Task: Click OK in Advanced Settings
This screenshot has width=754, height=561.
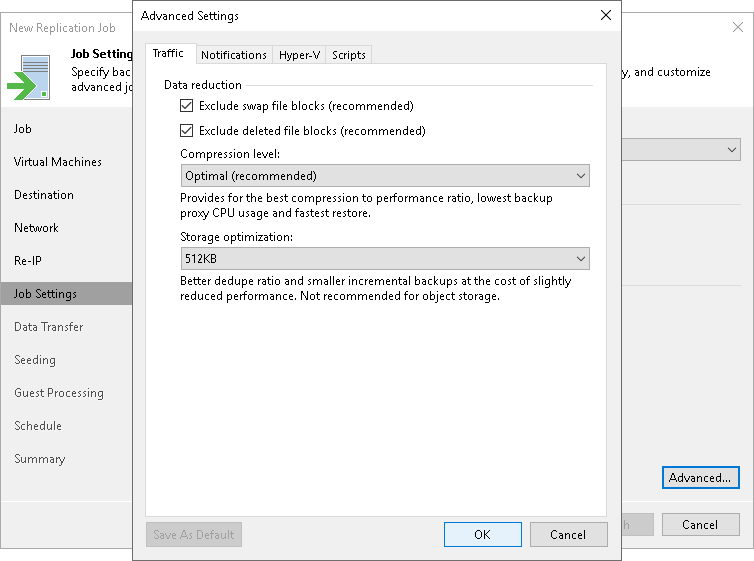Action: point(482,535)
